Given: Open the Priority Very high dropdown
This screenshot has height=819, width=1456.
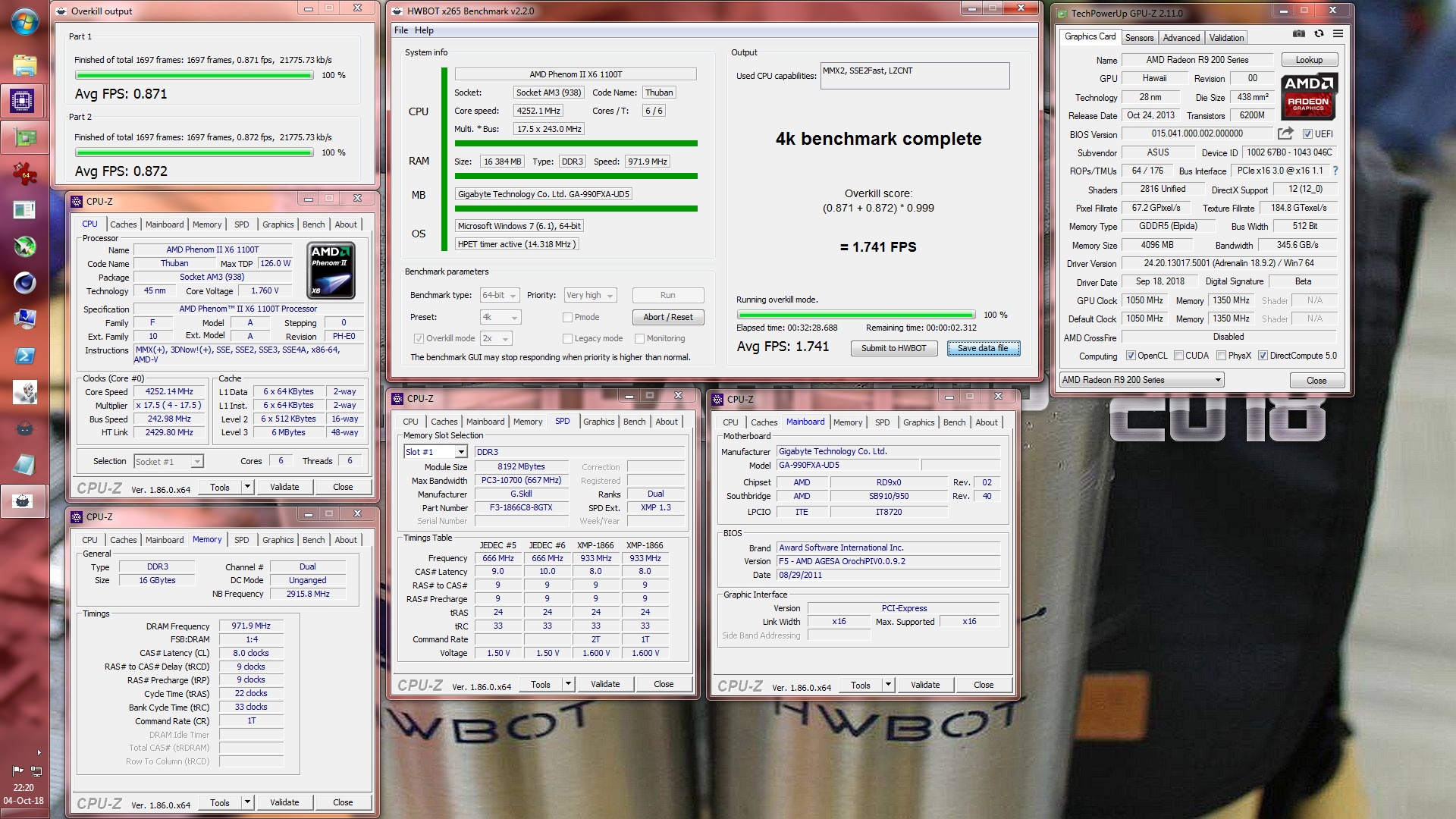Looking at the screenshot, I should point(591,296).
